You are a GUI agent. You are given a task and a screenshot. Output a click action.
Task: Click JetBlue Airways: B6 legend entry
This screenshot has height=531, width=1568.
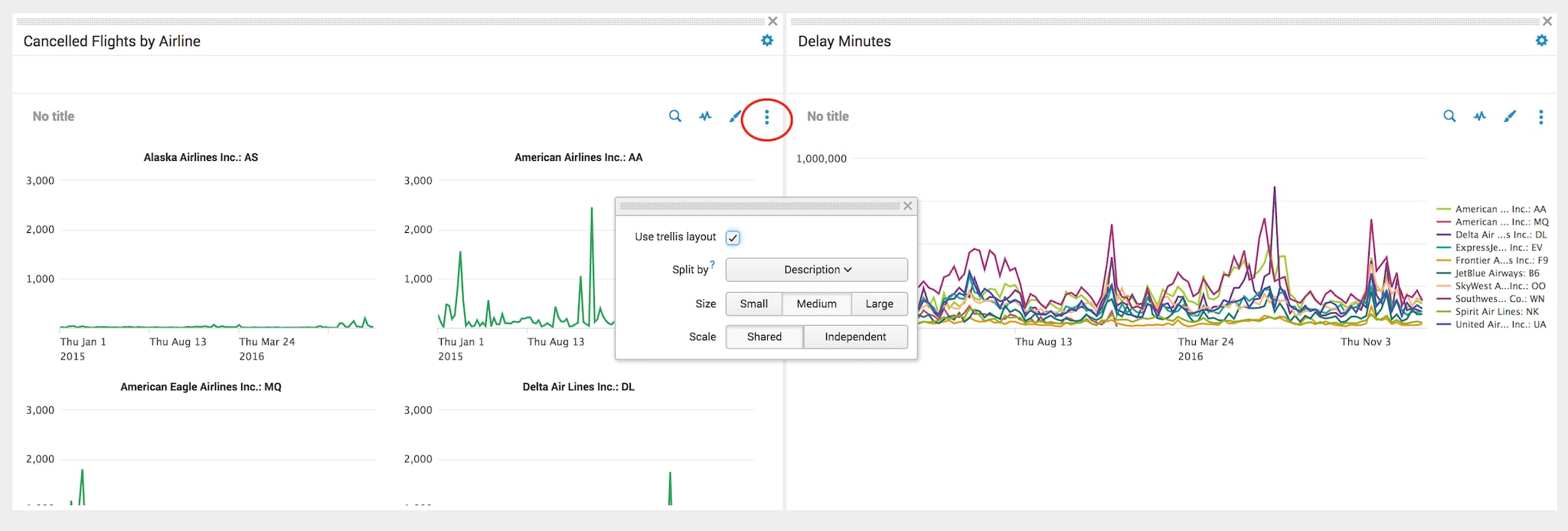(1488, 274)
